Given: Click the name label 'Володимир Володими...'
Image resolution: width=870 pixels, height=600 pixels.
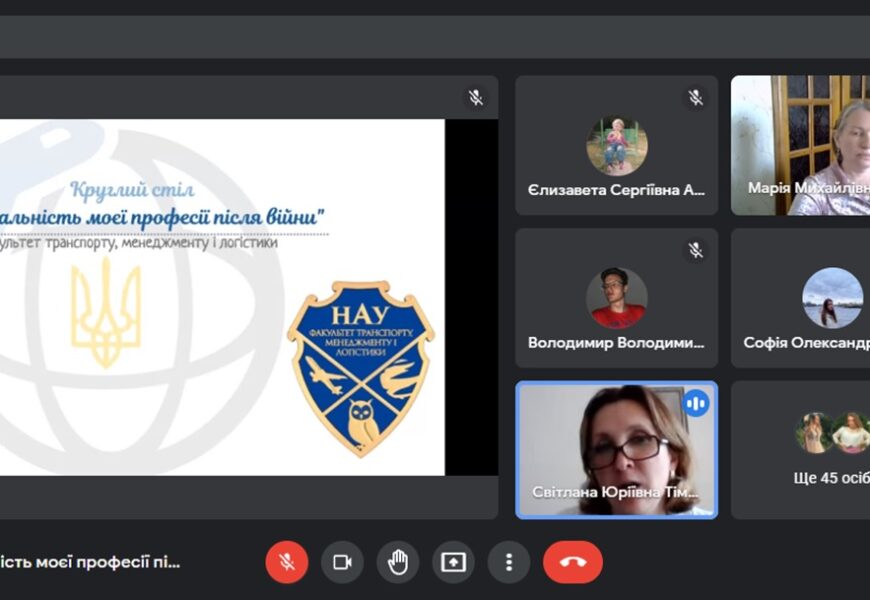Looking at the screenshot, I should [x=616, y=343].
